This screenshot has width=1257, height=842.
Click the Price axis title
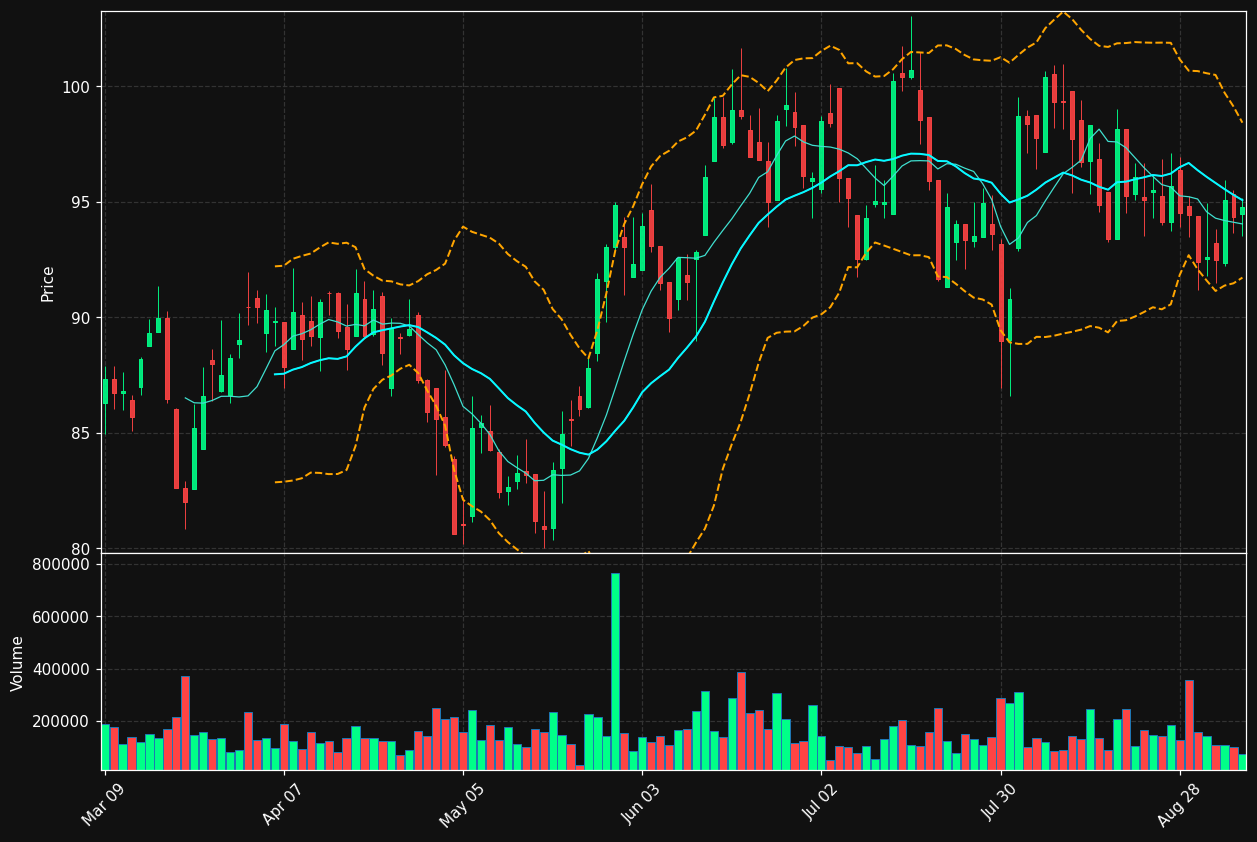[48, 283]
